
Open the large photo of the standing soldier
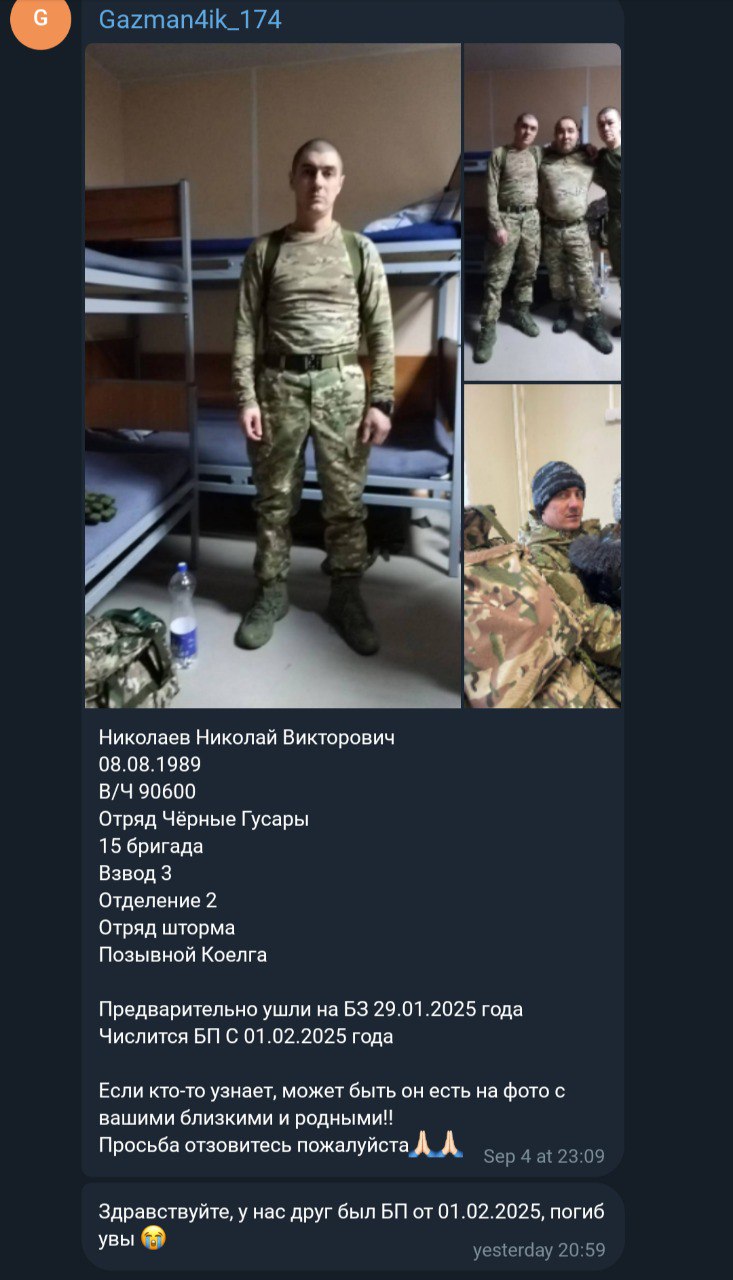[x=273, y=376]
